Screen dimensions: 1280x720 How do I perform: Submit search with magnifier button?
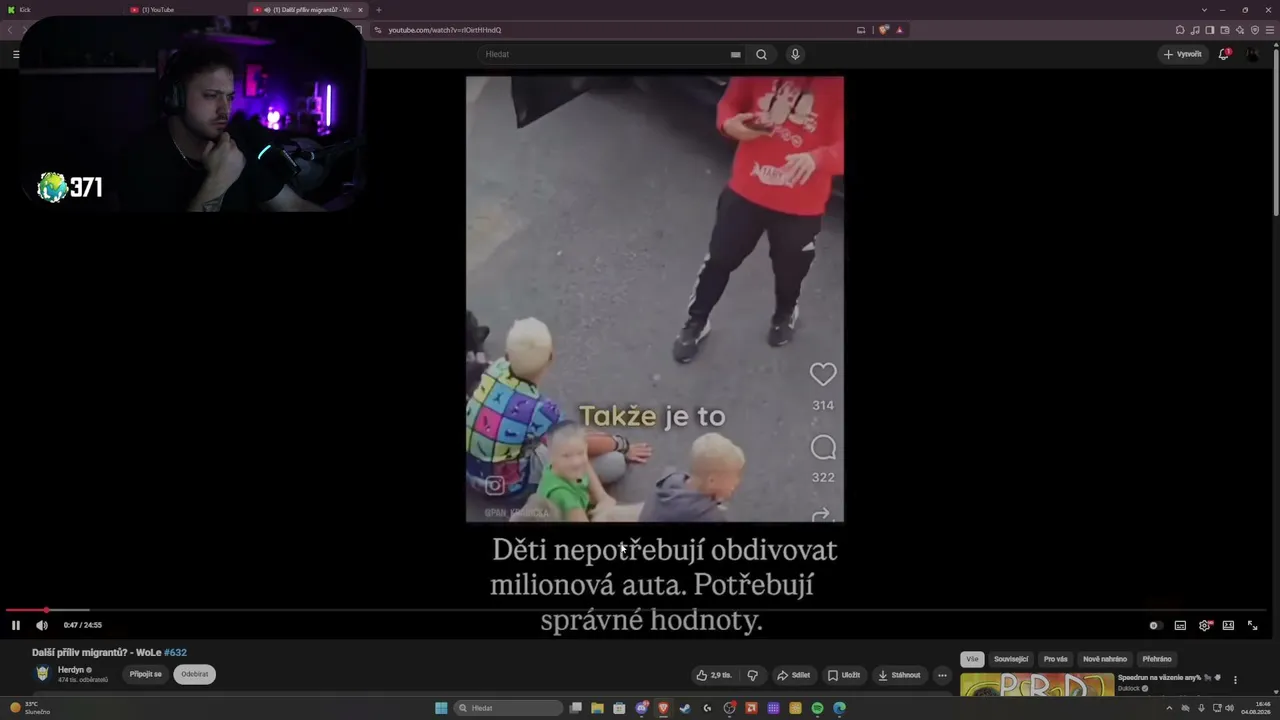coord(761,55)
